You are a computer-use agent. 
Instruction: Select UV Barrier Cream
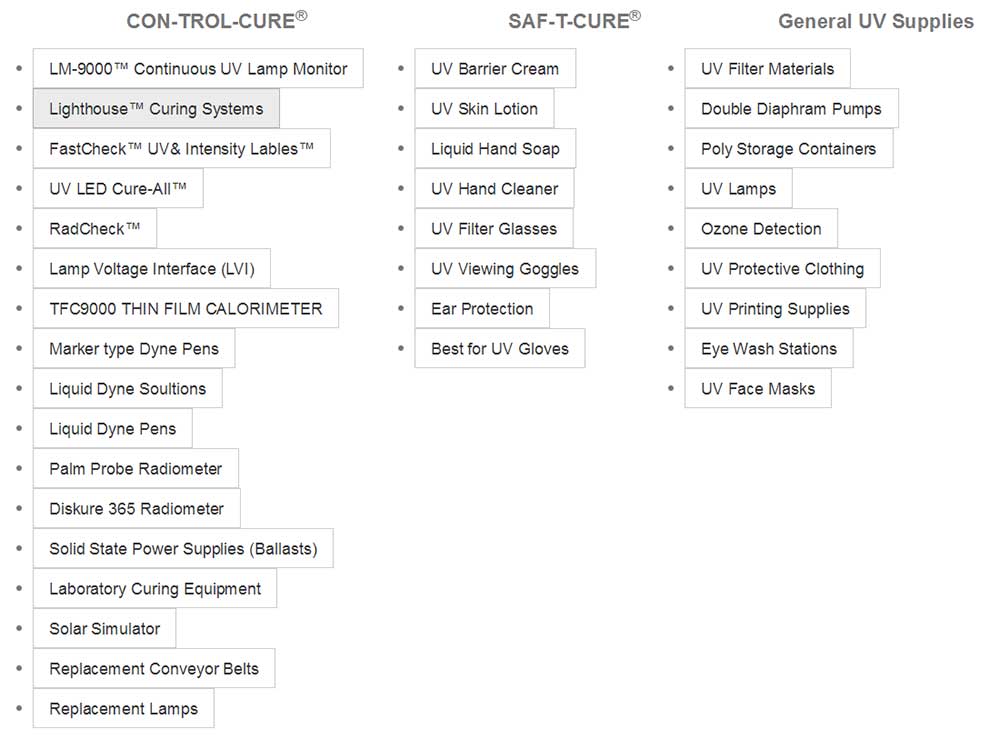[495, 68]
